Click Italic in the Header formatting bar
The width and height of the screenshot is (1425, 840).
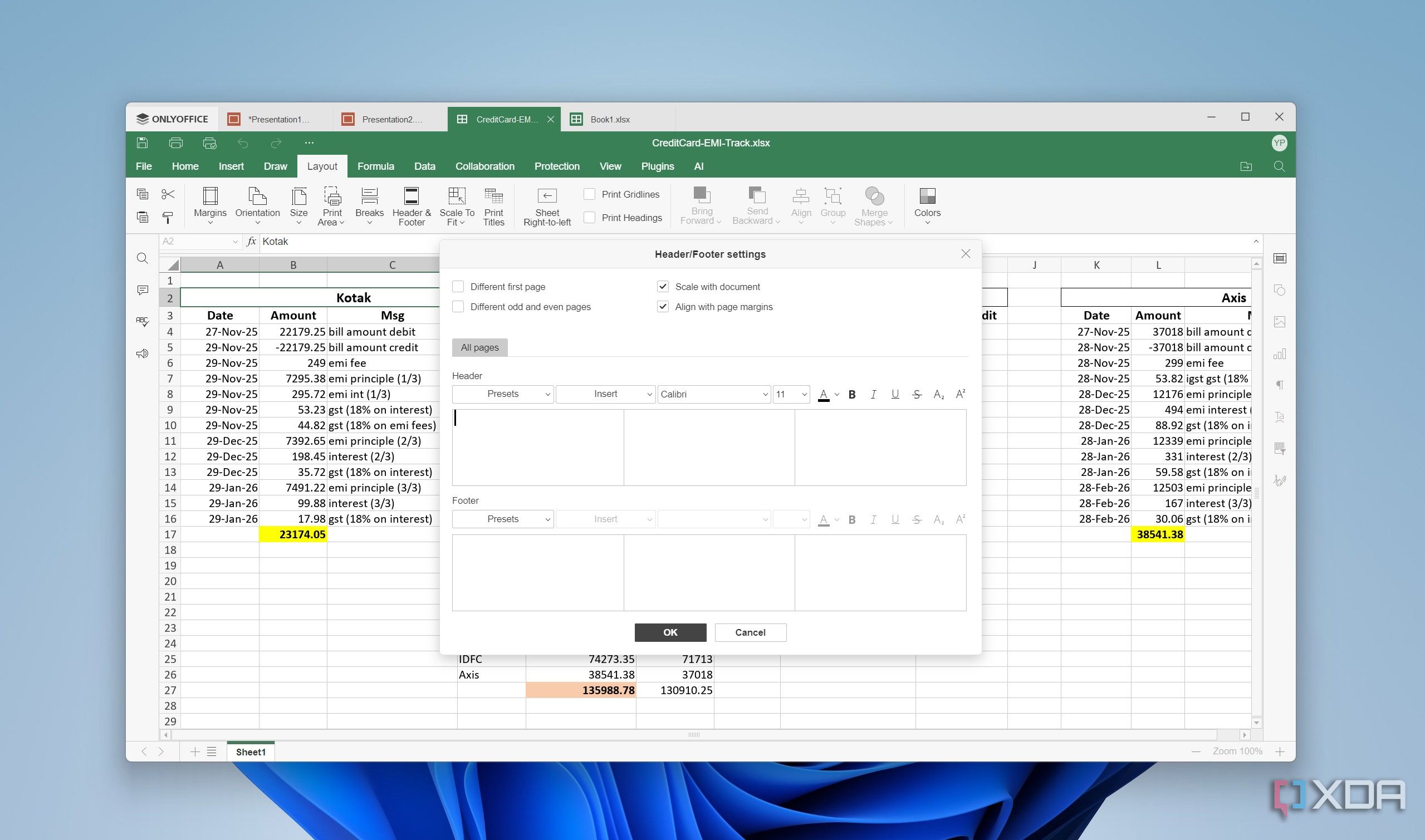(x=873, y=395)
